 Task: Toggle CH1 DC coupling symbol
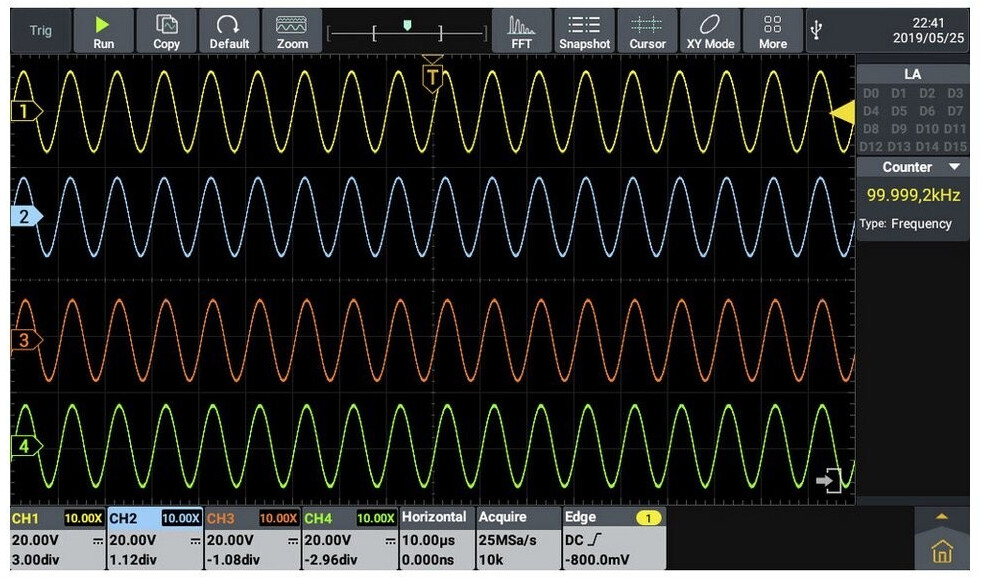[x=98, y=540]
